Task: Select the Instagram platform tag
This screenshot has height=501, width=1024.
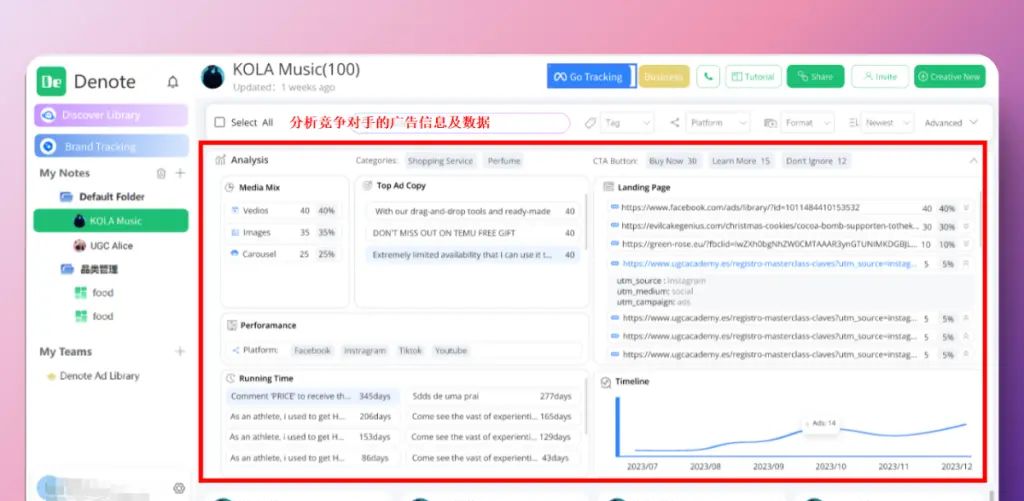Action: coord(364,351)
